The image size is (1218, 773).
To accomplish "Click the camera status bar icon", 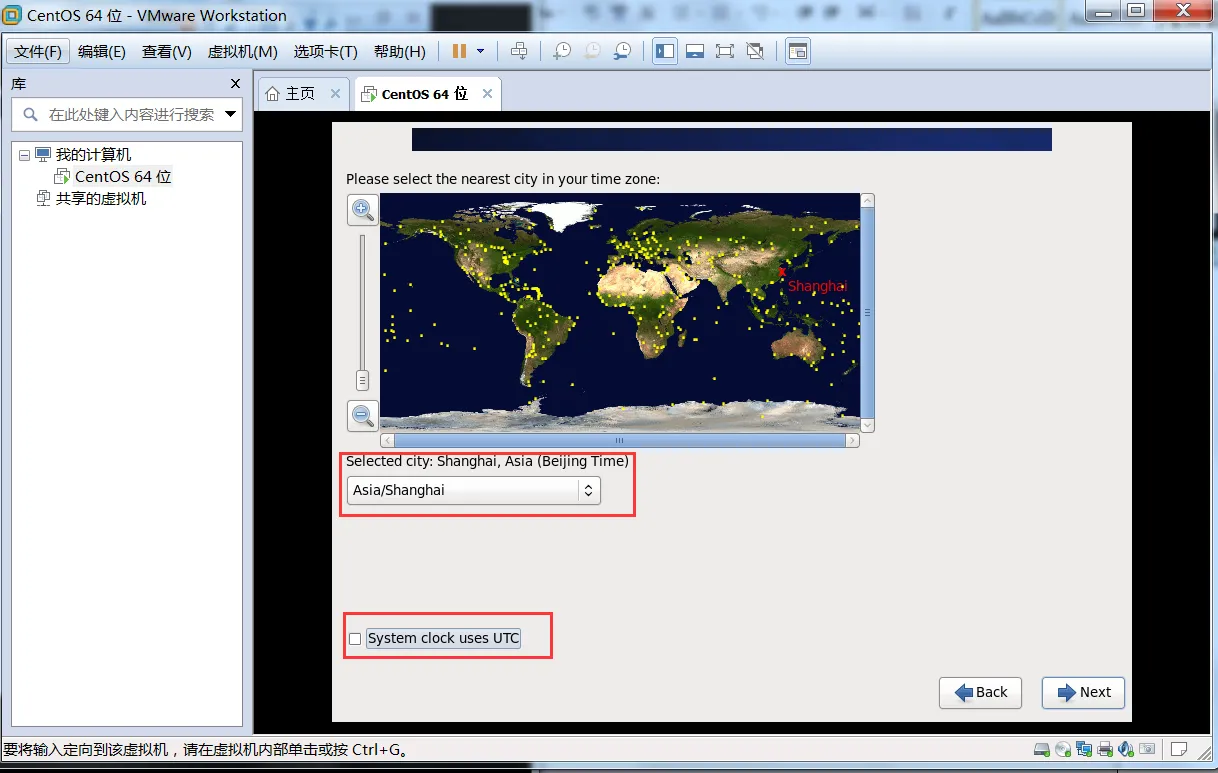I will click(x=1147, y=749).
